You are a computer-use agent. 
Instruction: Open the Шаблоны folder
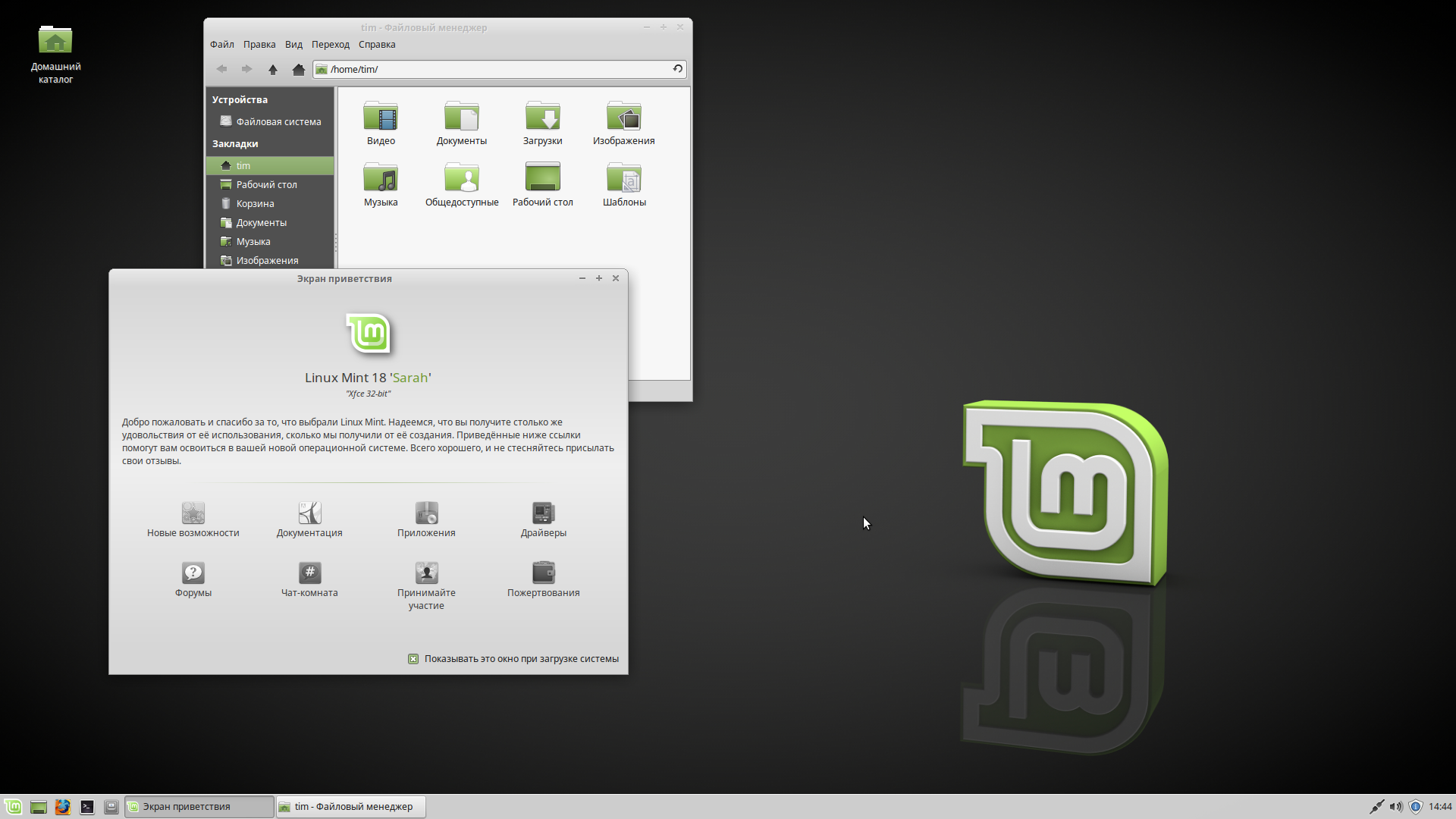tap(624, 184)
